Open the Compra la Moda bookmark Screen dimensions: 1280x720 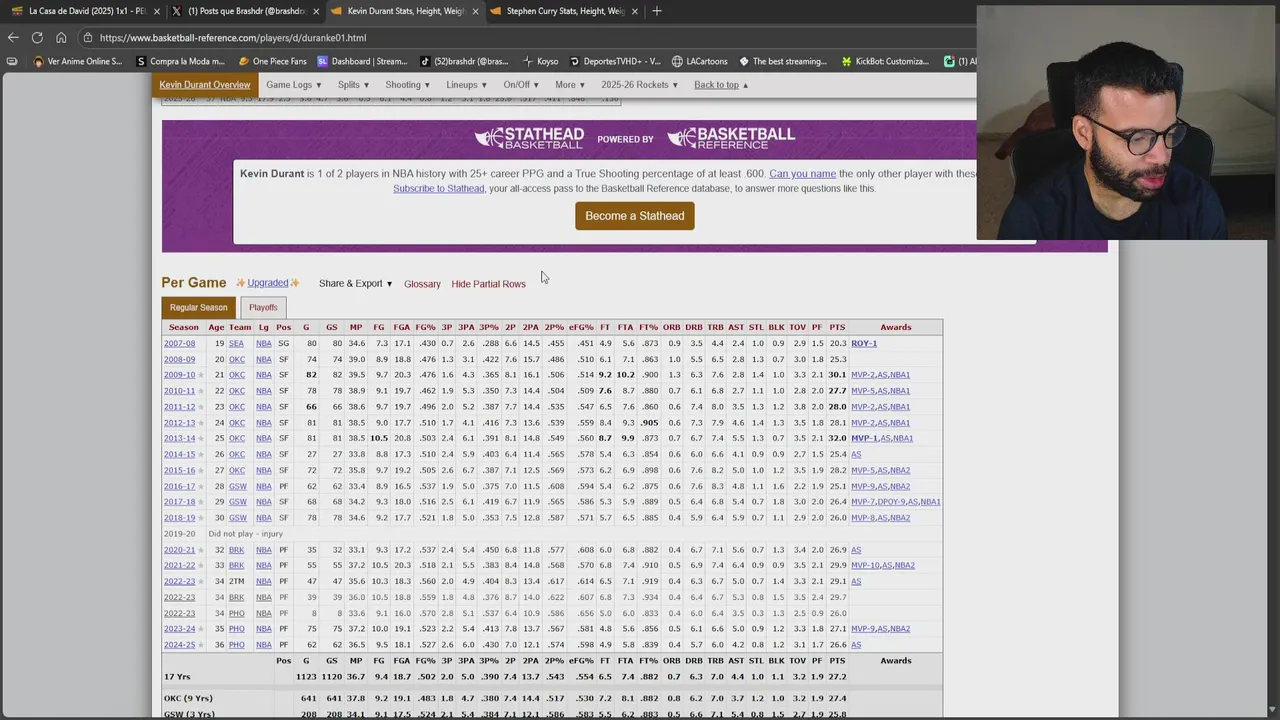[x=180, y=61]
